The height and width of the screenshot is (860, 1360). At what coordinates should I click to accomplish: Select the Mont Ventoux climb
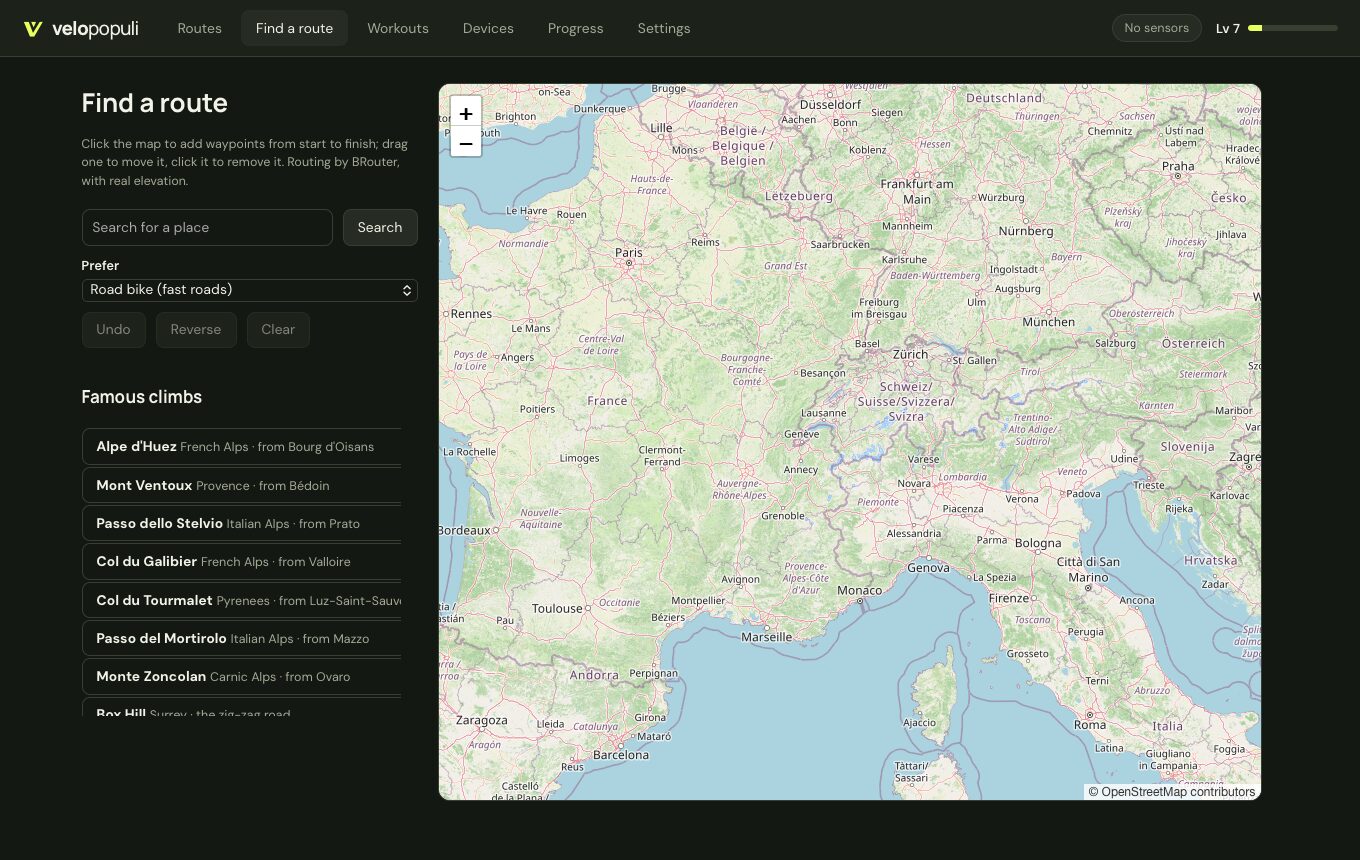(241, 485)
